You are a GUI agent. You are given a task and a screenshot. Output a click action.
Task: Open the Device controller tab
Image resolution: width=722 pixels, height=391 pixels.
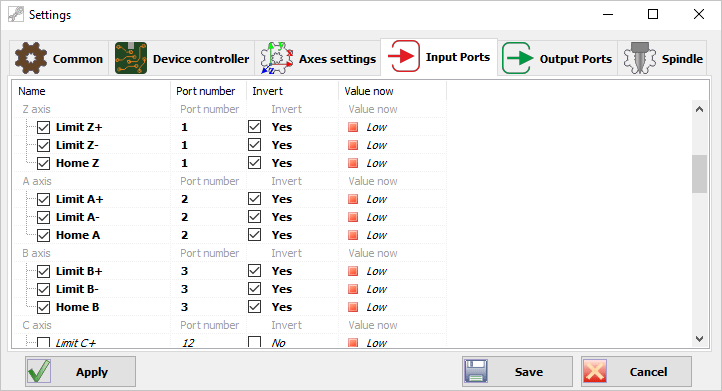point(182,58)
